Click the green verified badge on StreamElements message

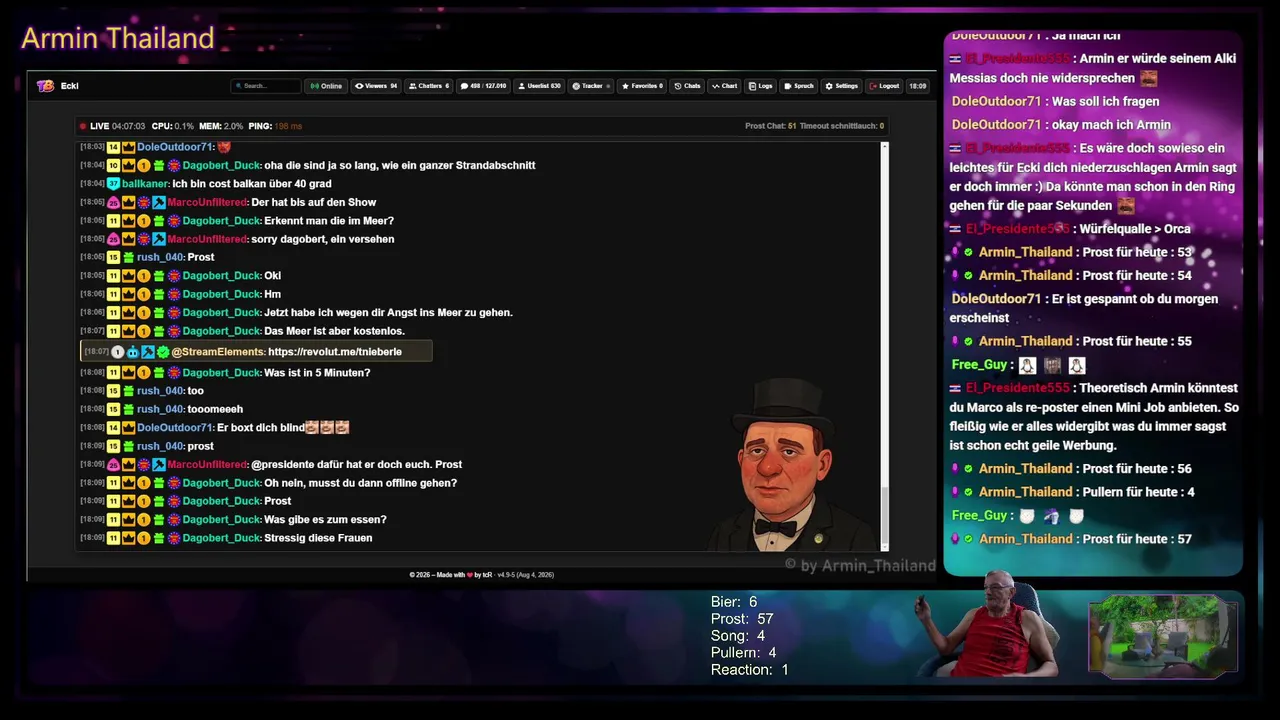tap(163, 352)
